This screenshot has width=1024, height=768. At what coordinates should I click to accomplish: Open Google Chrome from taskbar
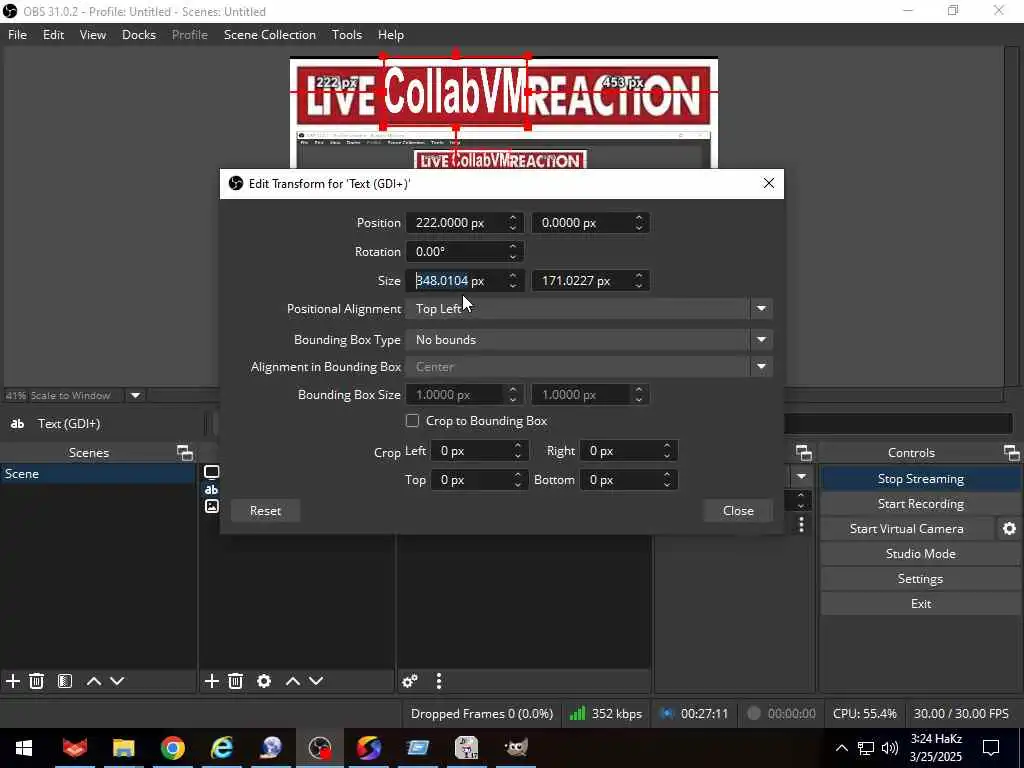(172, 748)
